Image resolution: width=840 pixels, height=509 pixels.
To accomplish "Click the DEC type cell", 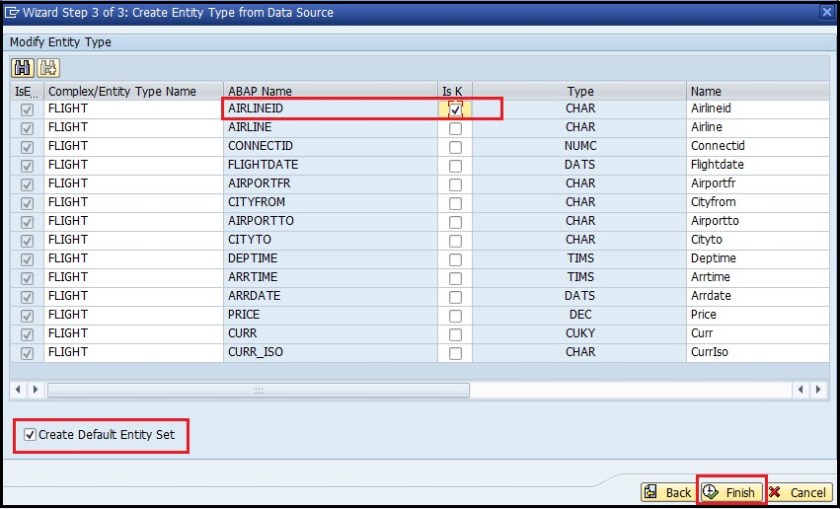I will 580,315.
